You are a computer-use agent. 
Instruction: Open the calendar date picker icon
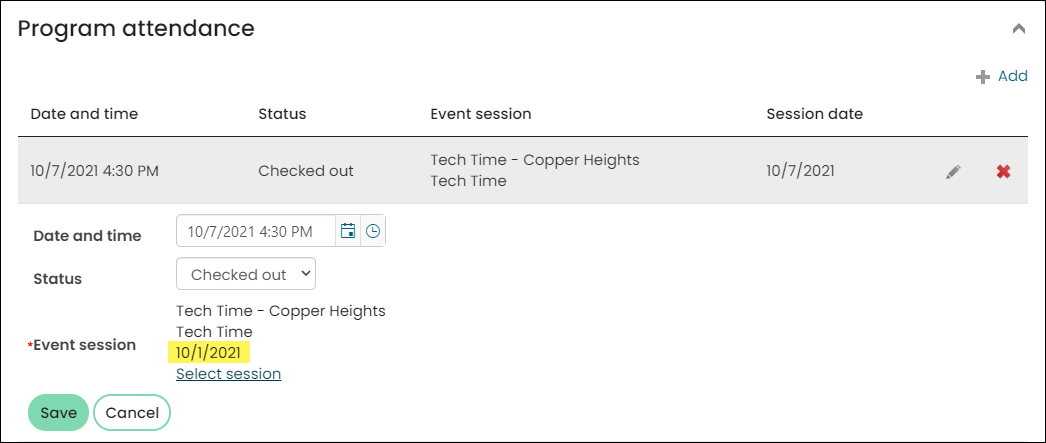(x=348, y=232)
